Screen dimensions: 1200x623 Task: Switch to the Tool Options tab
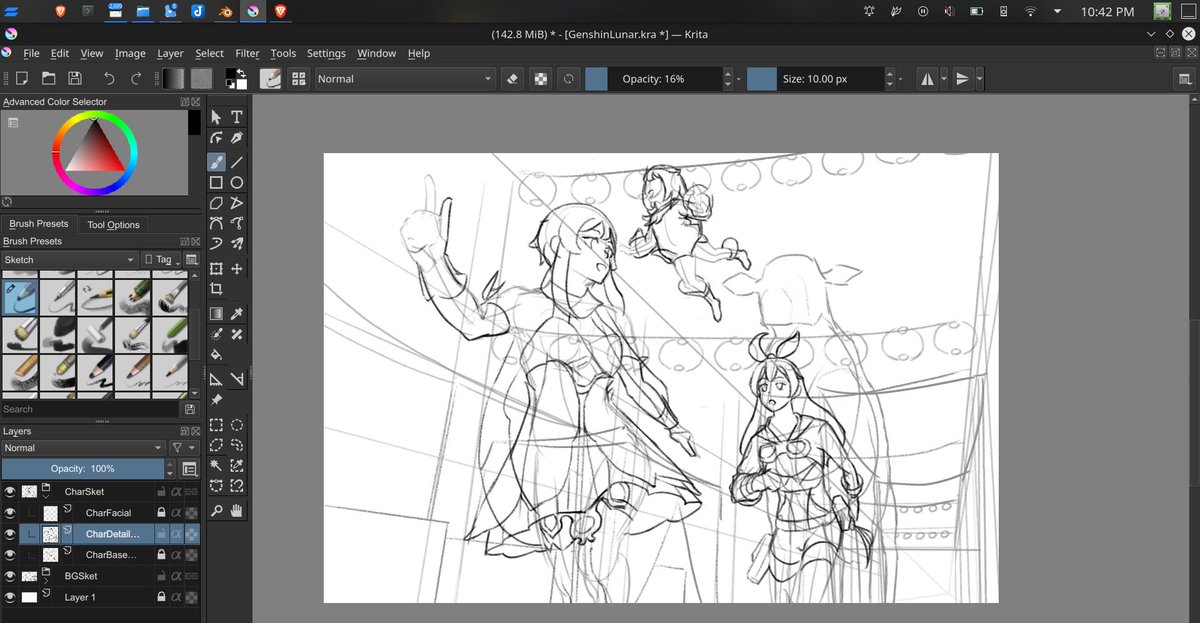113,225
